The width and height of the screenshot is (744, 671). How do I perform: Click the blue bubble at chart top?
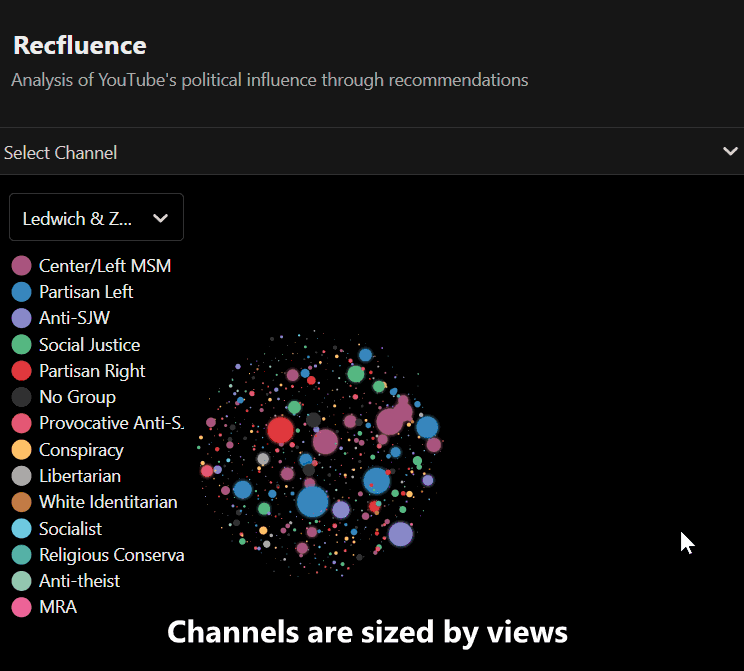[365, 354]
